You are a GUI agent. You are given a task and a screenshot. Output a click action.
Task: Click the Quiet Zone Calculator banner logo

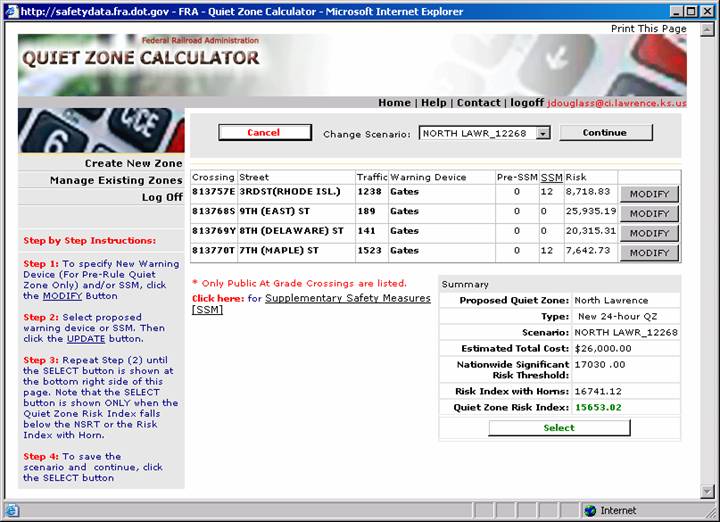pos(141,57)
